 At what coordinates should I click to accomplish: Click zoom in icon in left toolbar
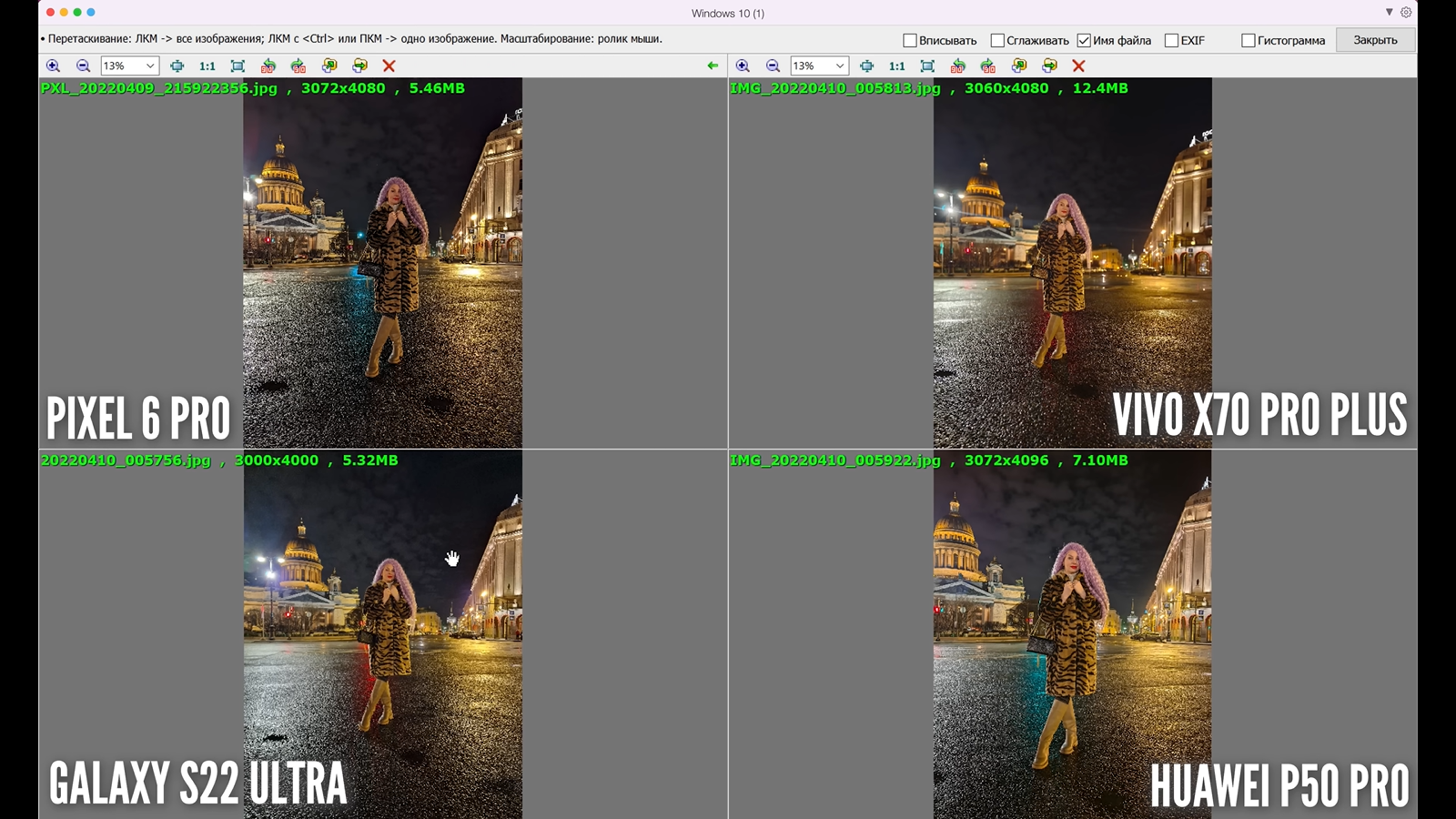click(x=53, y=66)
